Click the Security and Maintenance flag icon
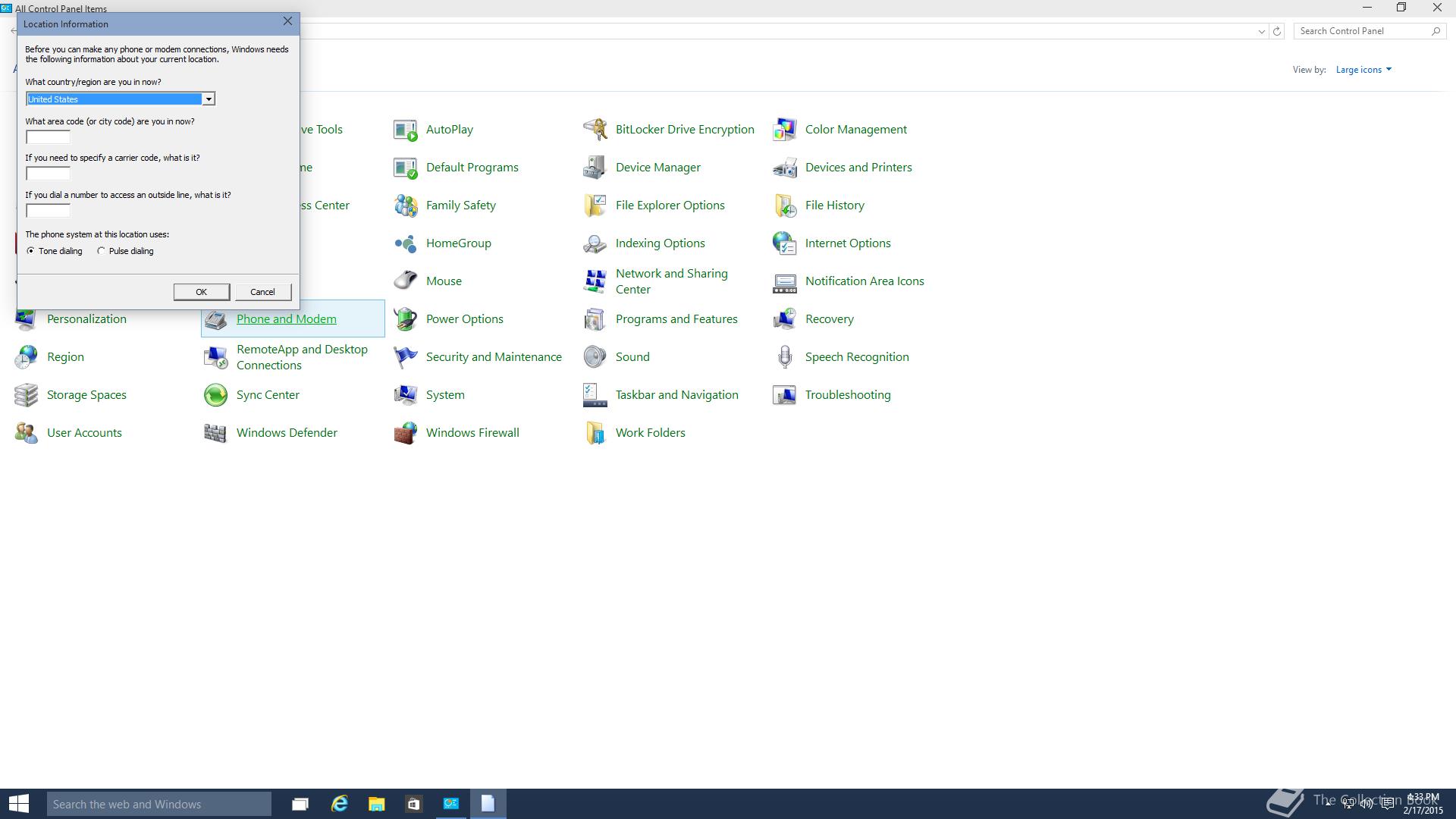Image resolution: width=1456 pixels, height=819 pixels. 406,357
